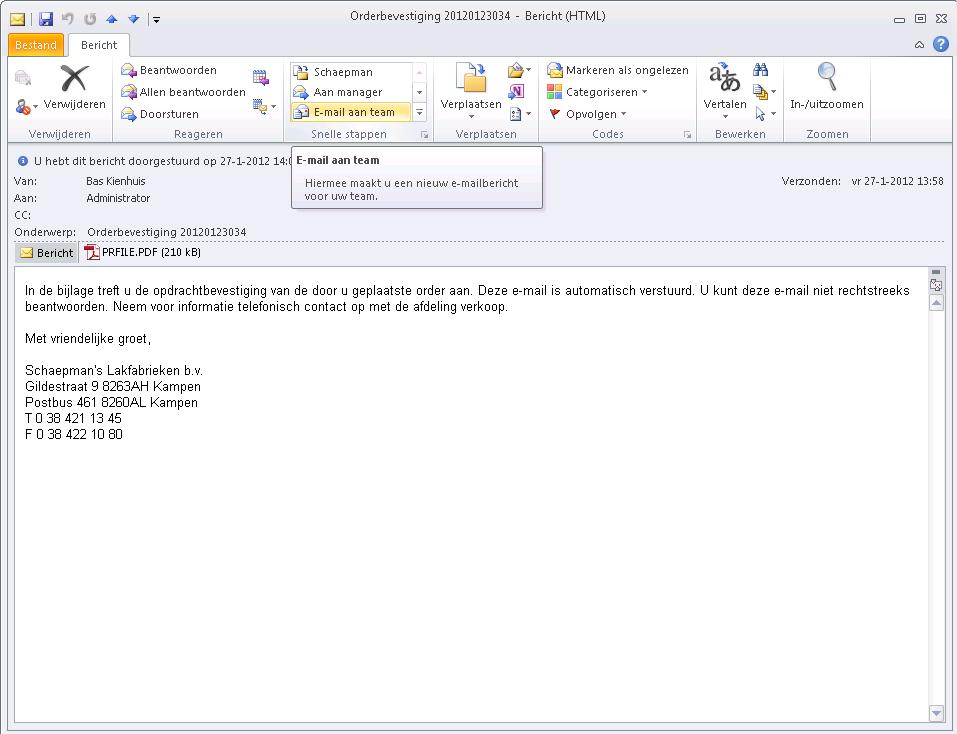Run the Aan manager quick step
The width and height of the screenshot is (957, 734).
tap(351, 92)
